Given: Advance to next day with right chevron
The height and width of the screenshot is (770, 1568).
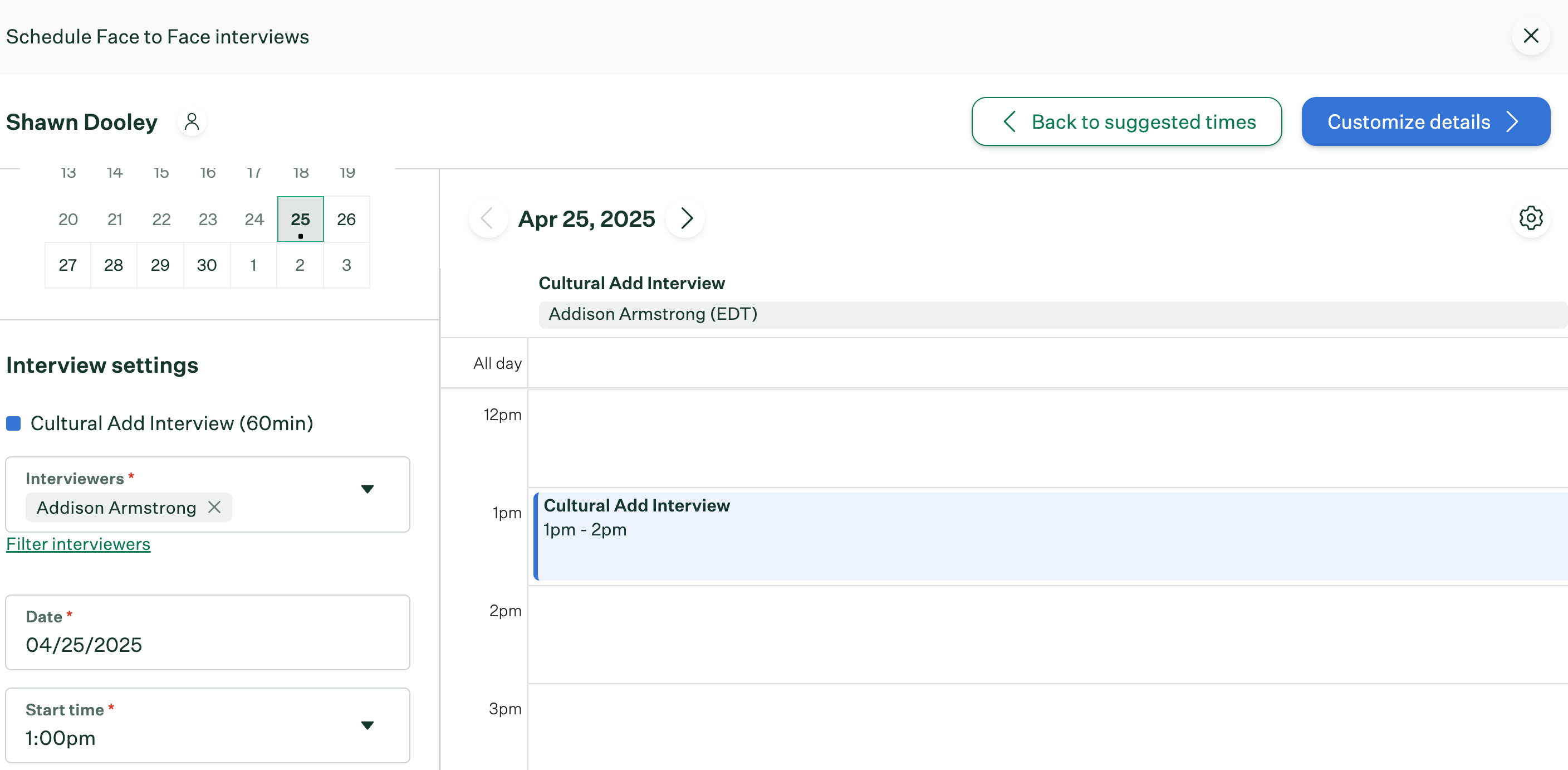Looking at the screenshot, I should click(686, 219).
